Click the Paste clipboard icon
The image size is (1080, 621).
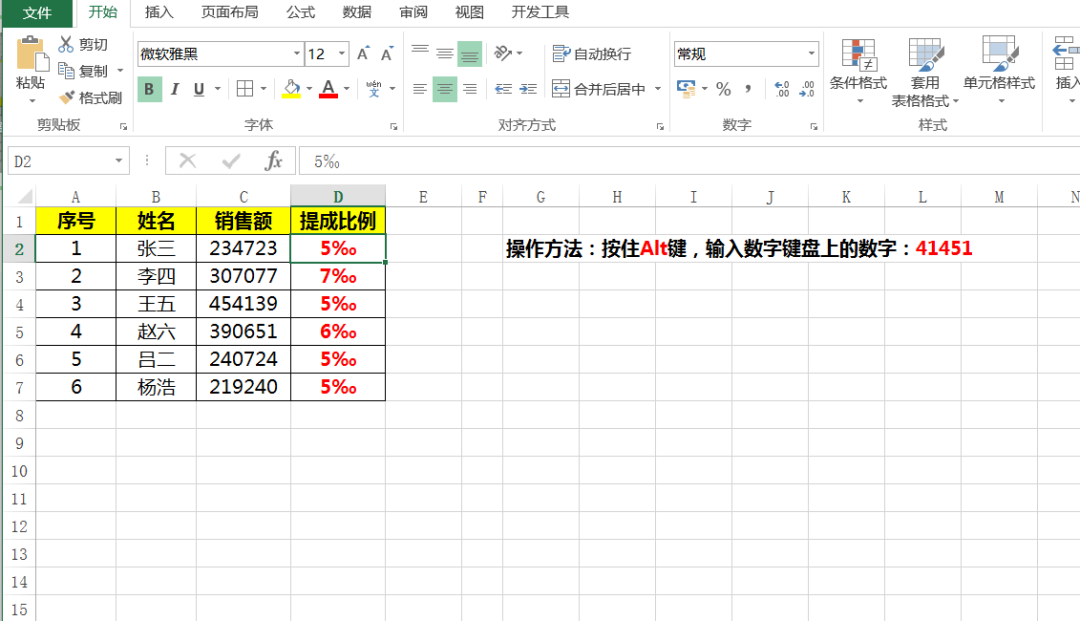31,54
